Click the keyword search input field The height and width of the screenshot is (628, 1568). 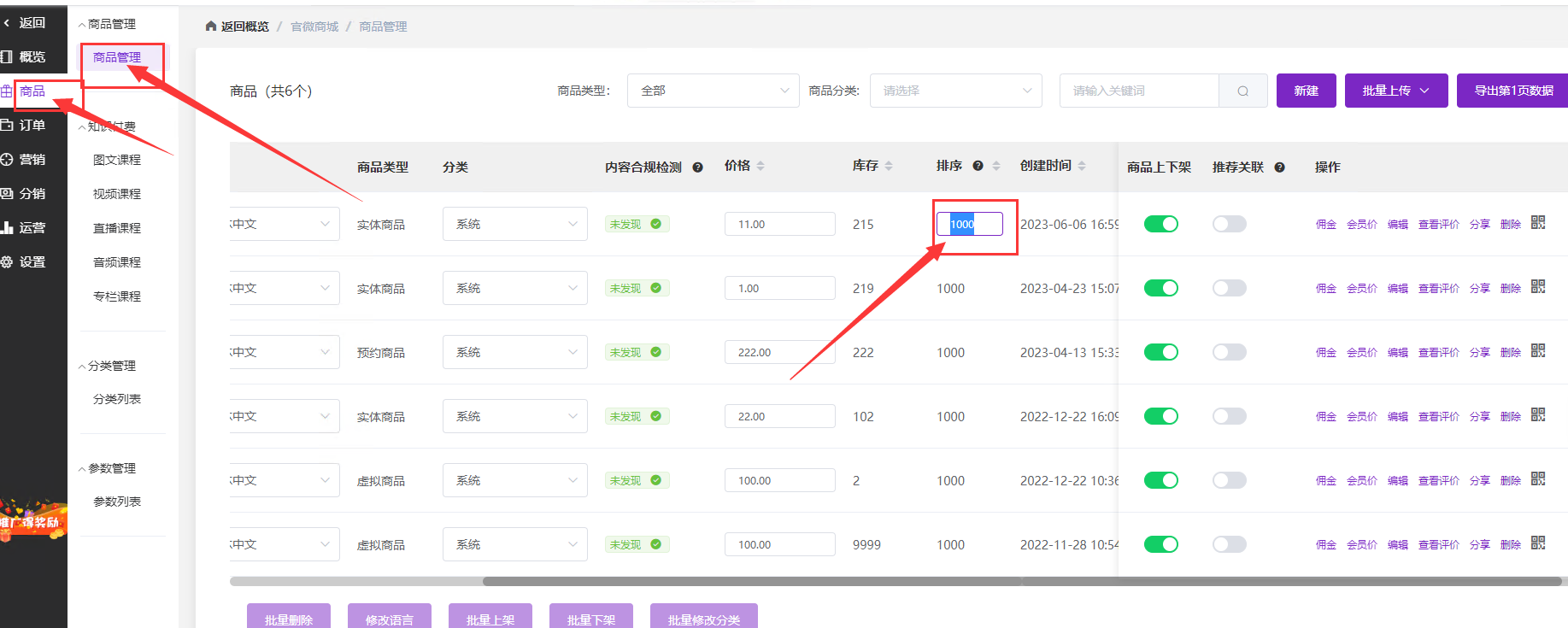tap(1138, 91)
